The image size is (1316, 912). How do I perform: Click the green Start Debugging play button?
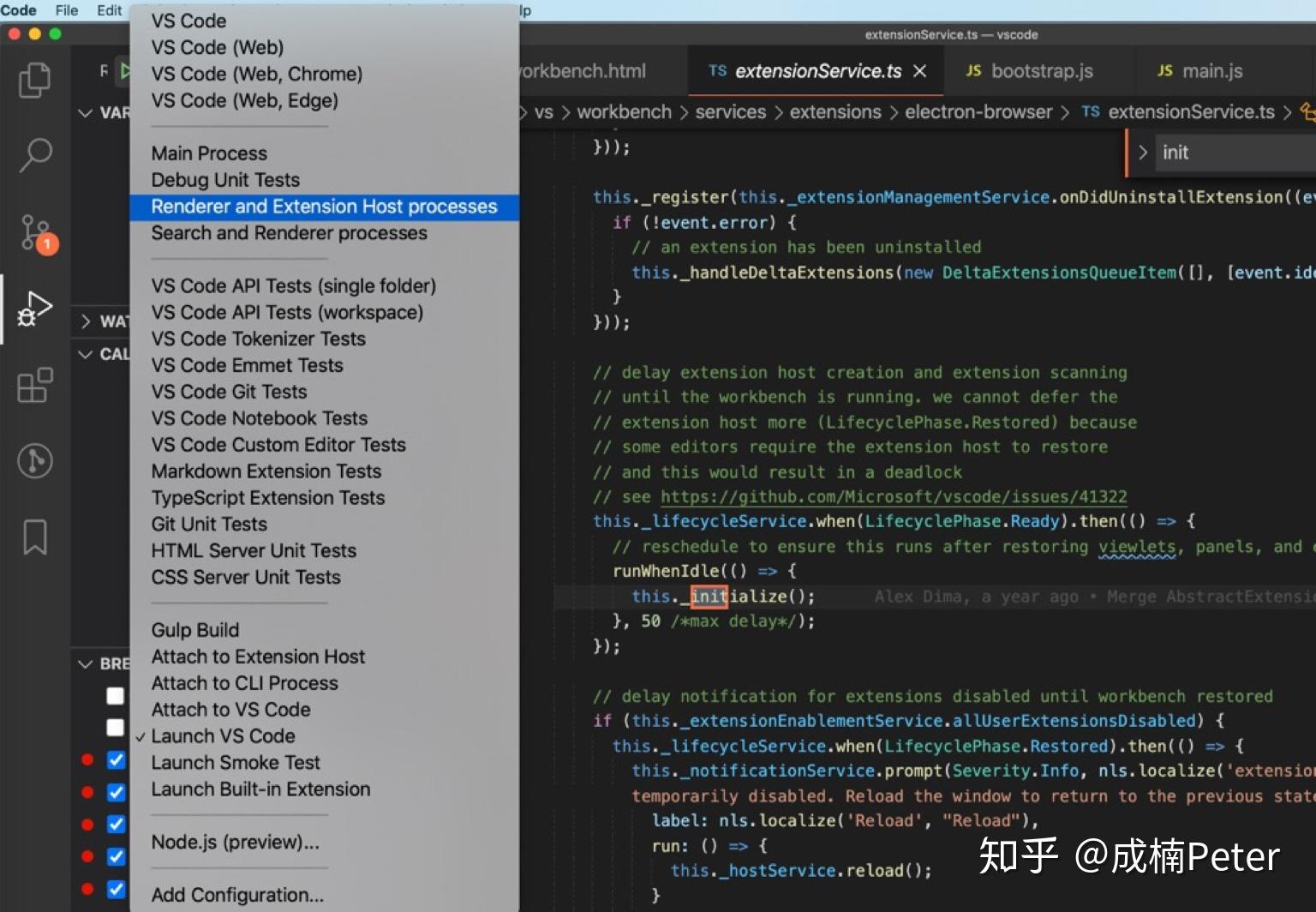pos(125,70)
